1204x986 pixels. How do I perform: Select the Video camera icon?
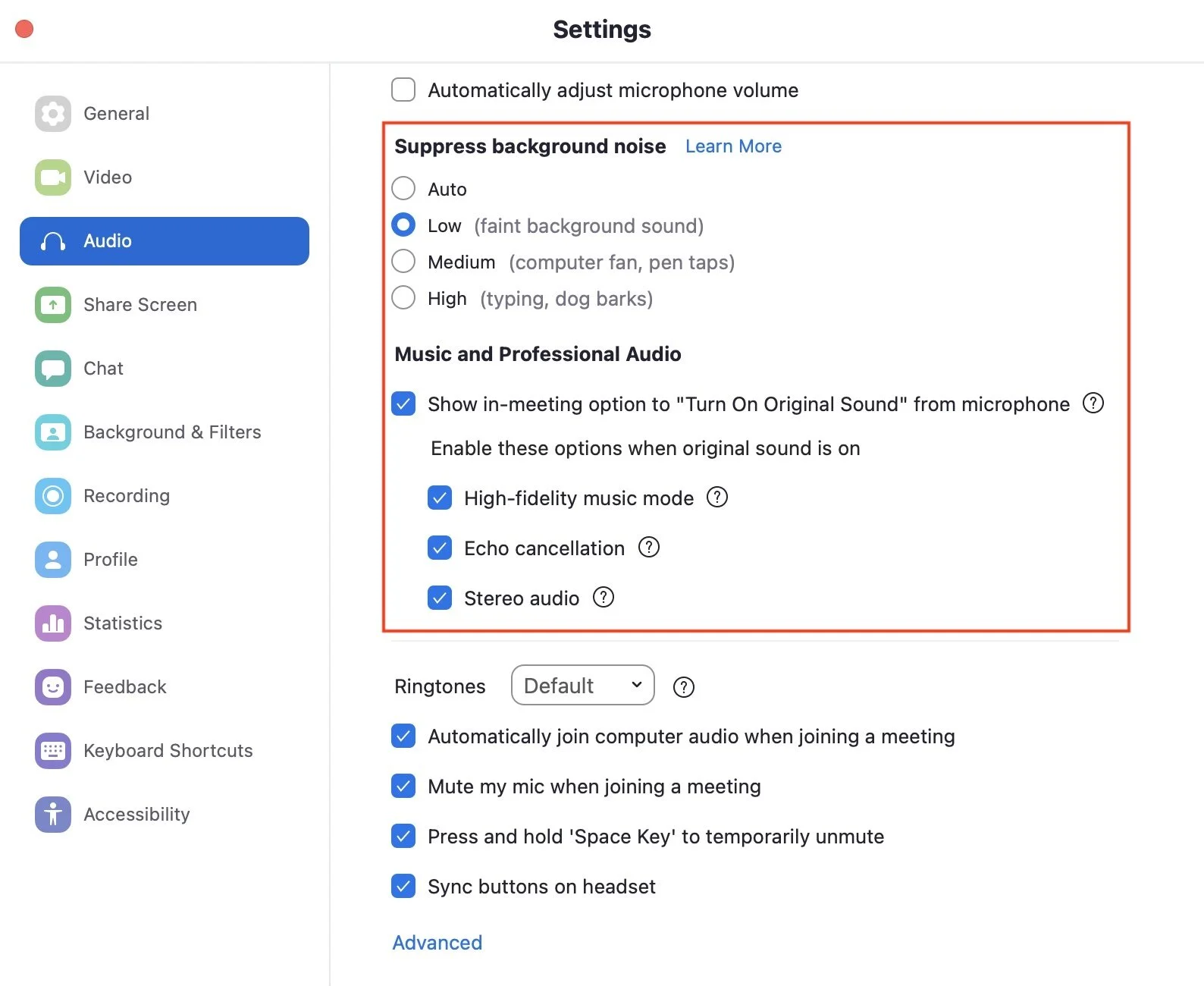[53, 177]
